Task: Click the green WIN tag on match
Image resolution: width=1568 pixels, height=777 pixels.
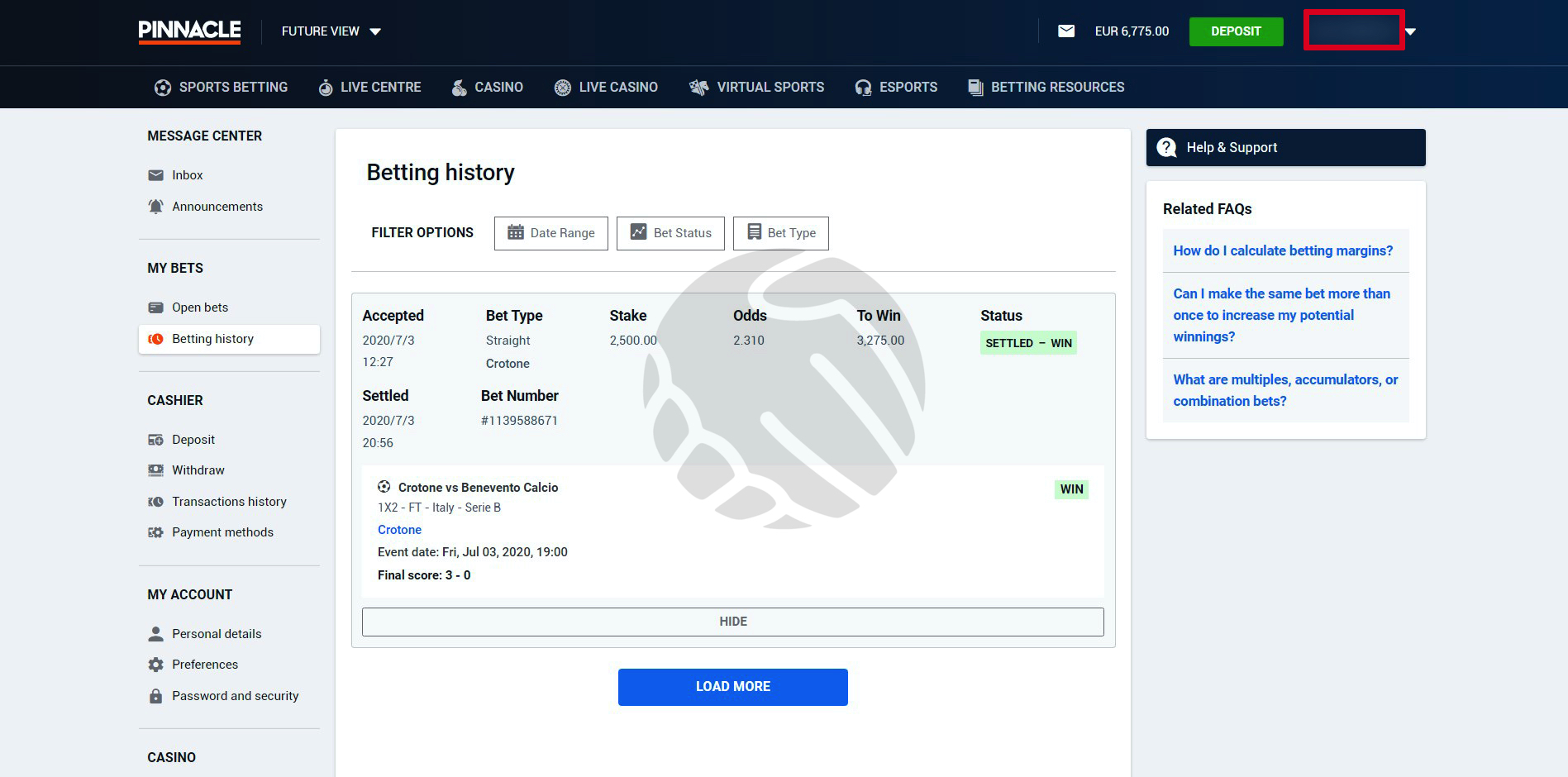Action: pos(1071,489)
